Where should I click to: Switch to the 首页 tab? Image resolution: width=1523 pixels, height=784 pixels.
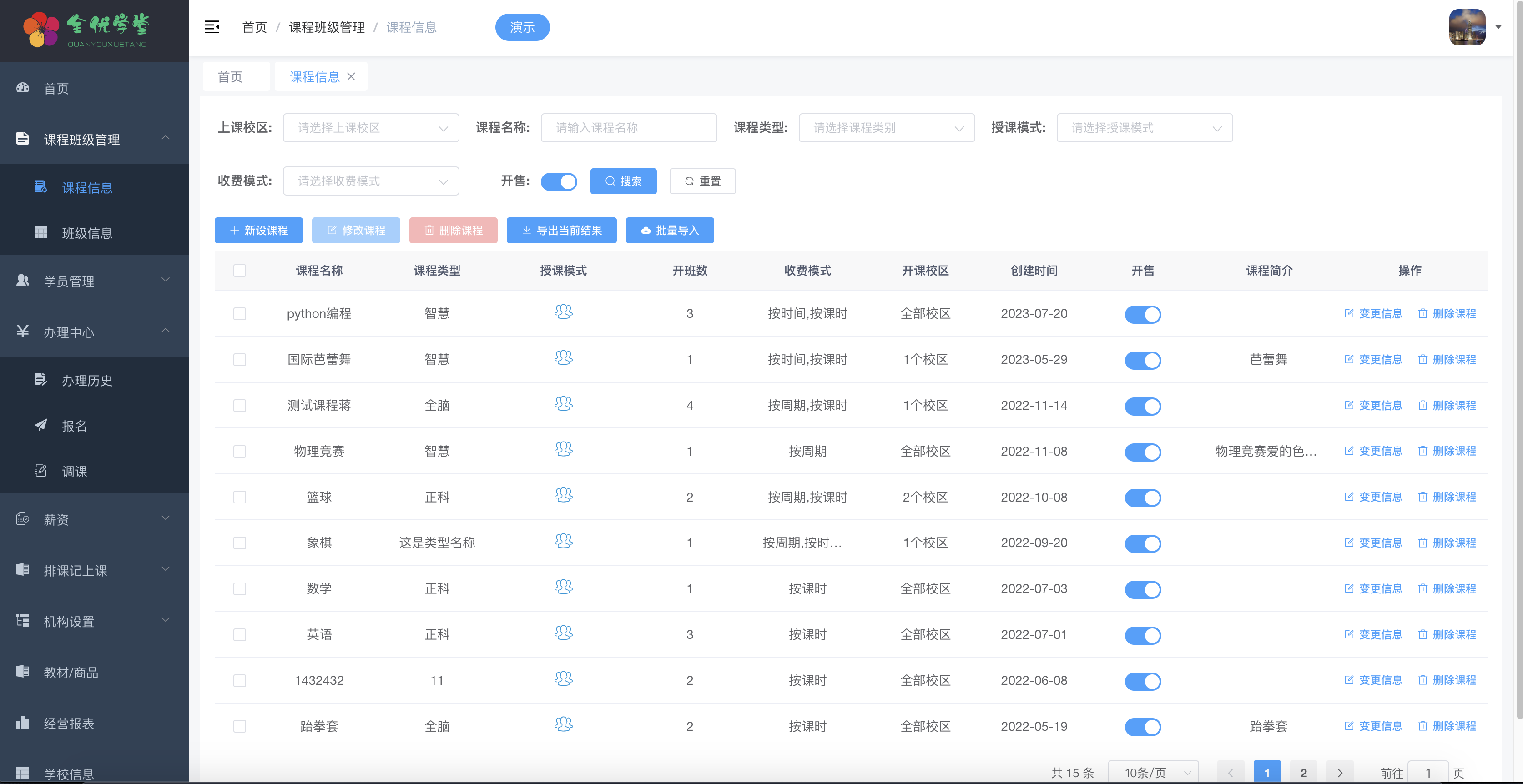(236, 77)
